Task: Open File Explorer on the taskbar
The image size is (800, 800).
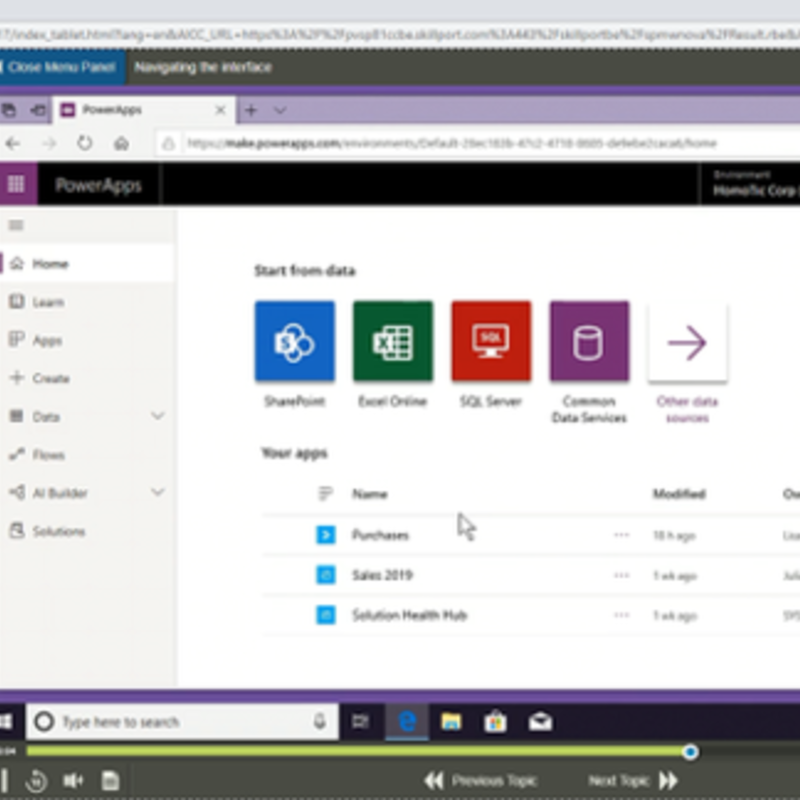Action: (451, 721)
